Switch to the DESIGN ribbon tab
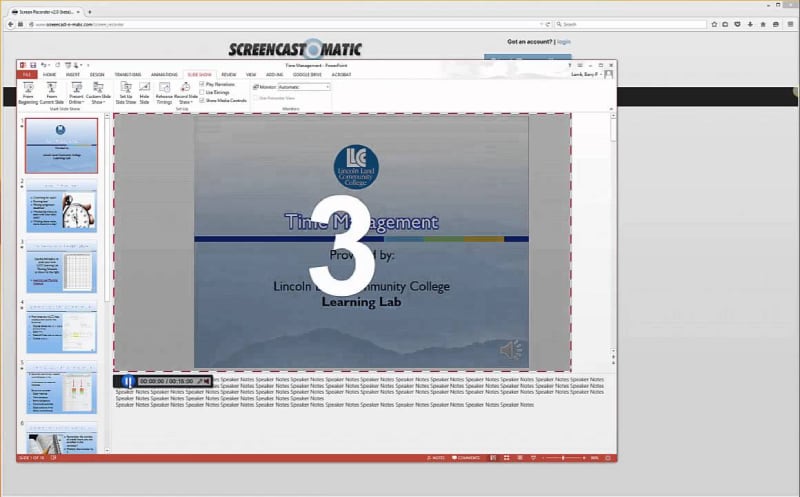This screenshot has width=800, height=497. pyautogui.click(x=97, y=74)
